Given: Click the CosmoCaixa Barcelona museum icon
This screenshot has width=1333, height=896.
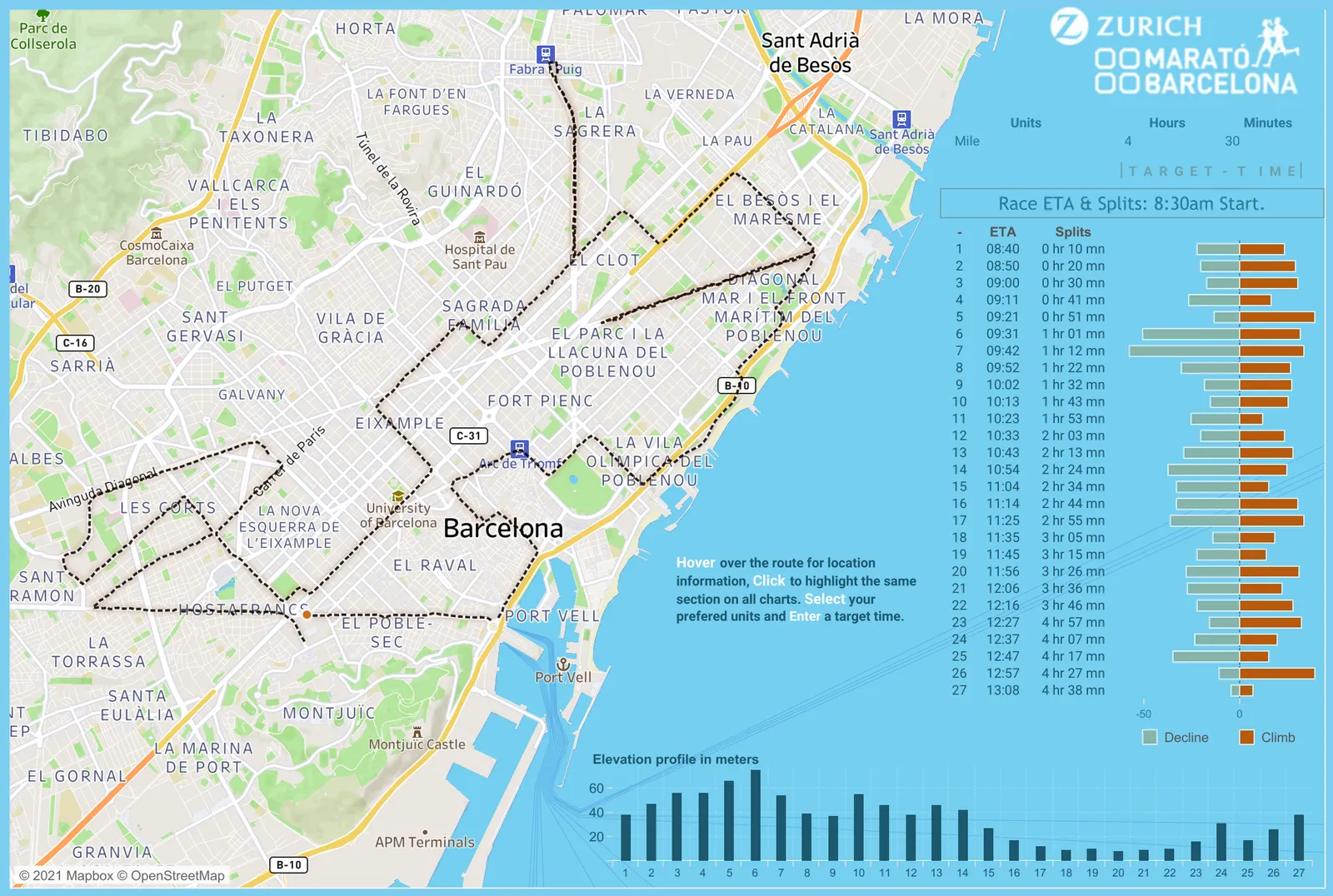Looking at the screenshot, I should [157, 233].
